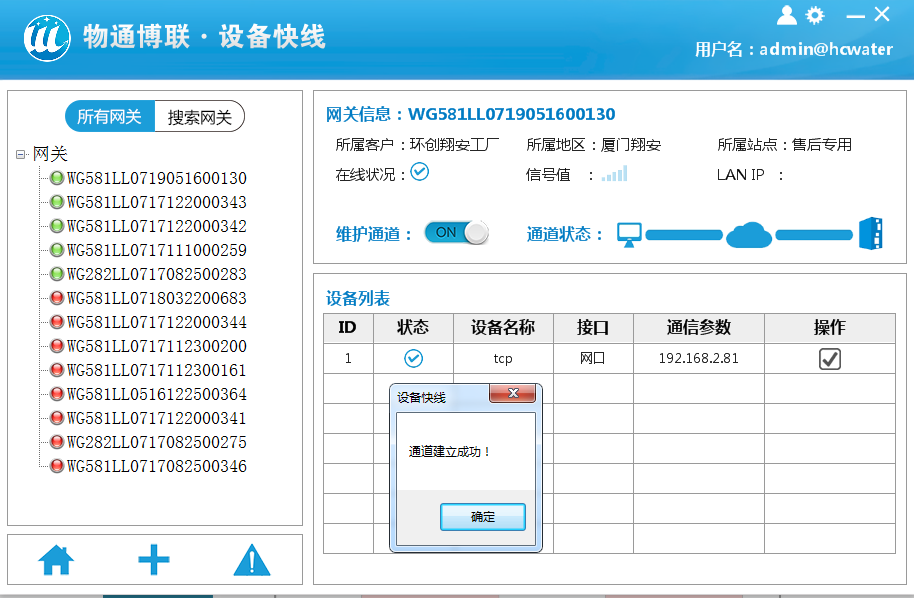This screenshot has height=598, width=914.
Task: Open the settings gear icon
Action: point(815,15)
